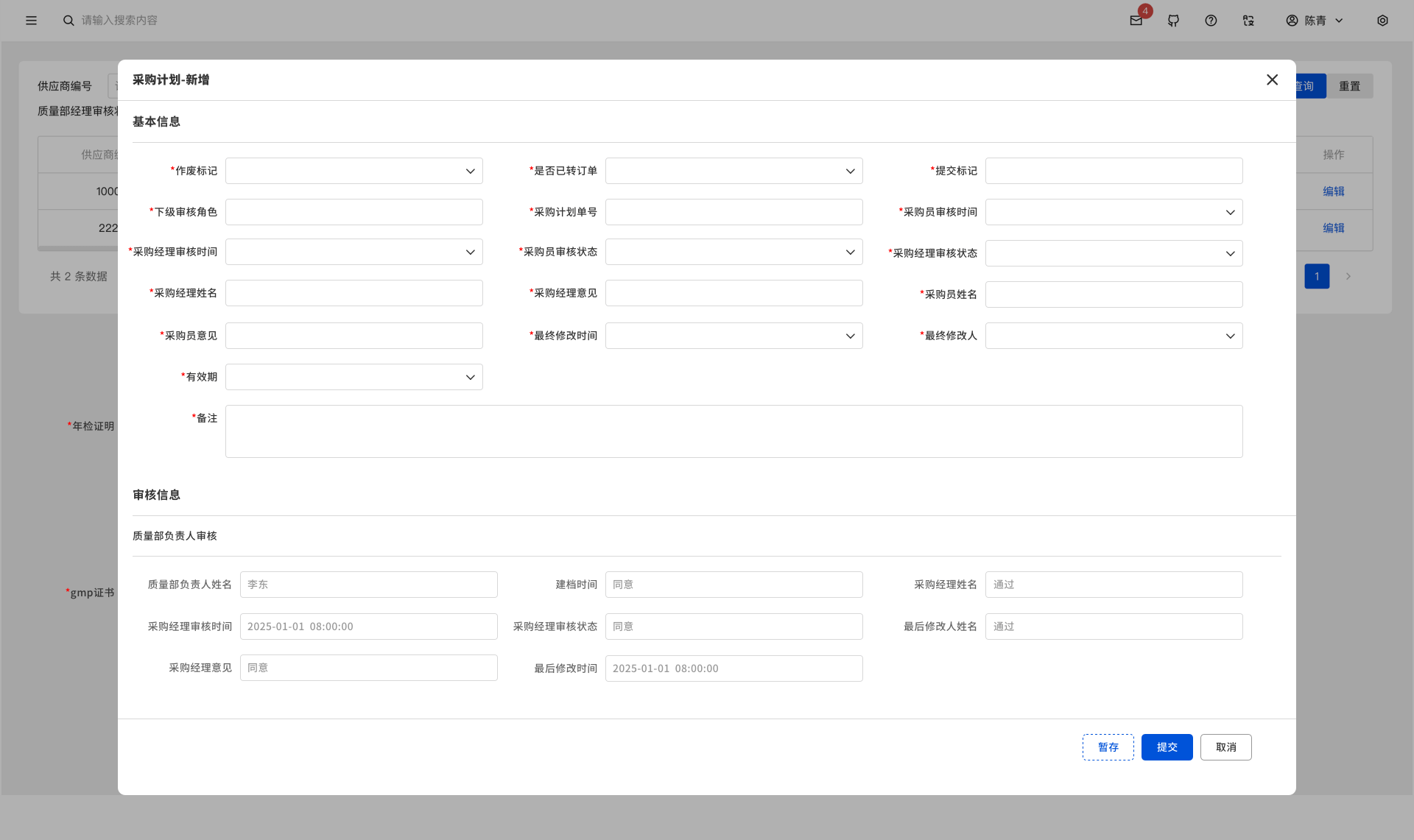The height and width of the screenshot is (840, 1414).
Task: Open the 是否已转订单 dropdown
Action: tap(734, 171)
